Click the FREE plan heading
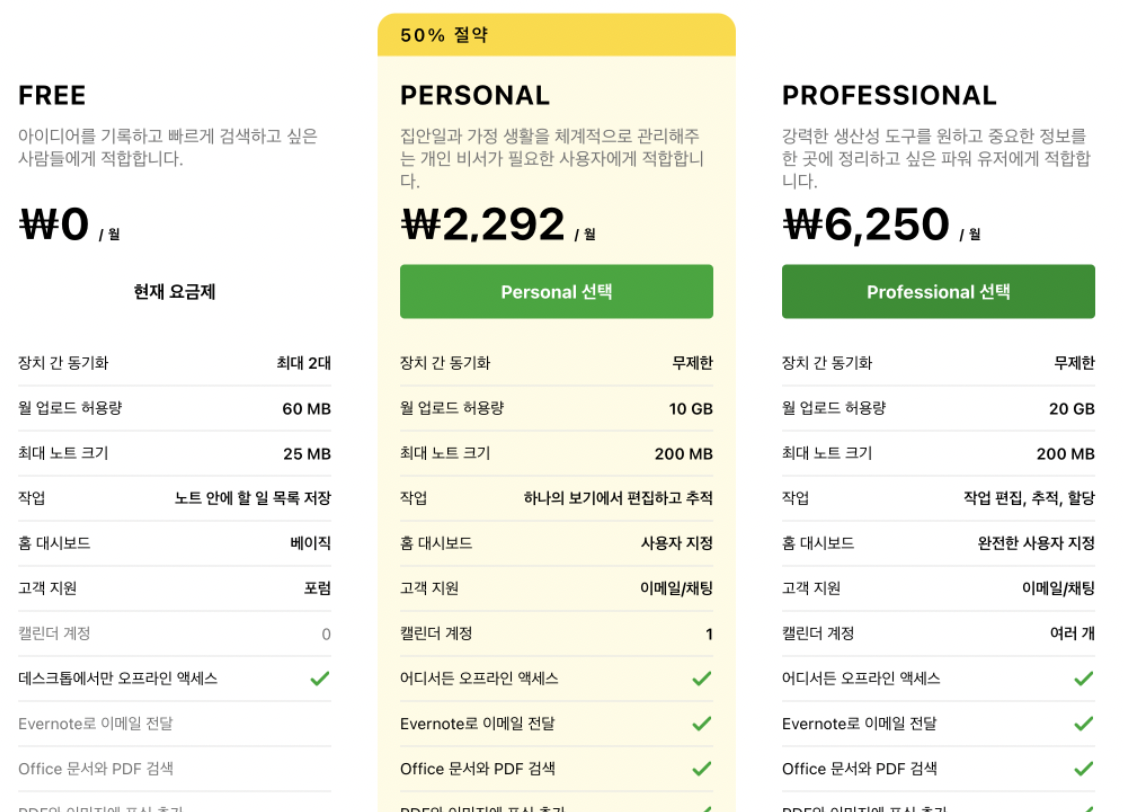This screenshot has height=812, width=1124. 51,95
